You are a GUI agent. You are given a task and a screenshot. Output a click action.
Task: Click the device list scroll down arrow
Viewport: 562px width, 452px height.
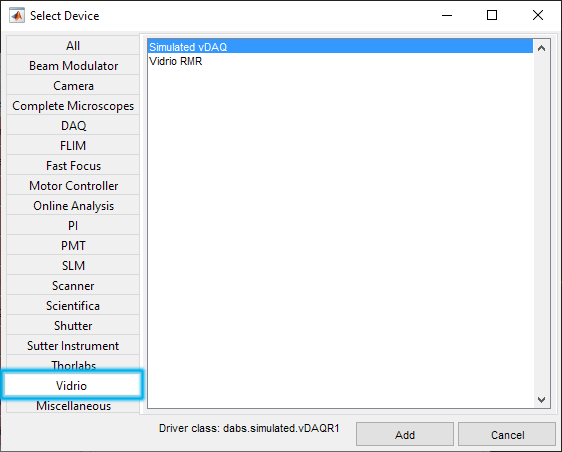tap(541, 399)
